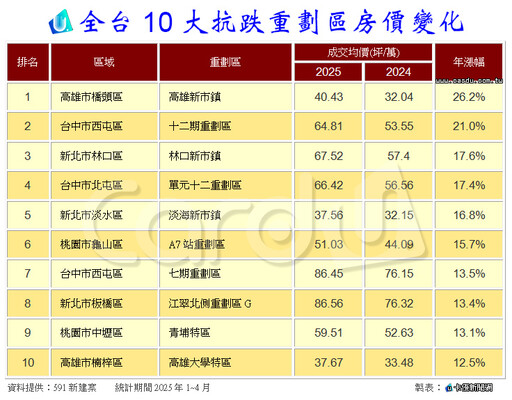Screen dimensions: 512x400
Task: Select the 32.04 price value
Action: click(x=399, y=97)
